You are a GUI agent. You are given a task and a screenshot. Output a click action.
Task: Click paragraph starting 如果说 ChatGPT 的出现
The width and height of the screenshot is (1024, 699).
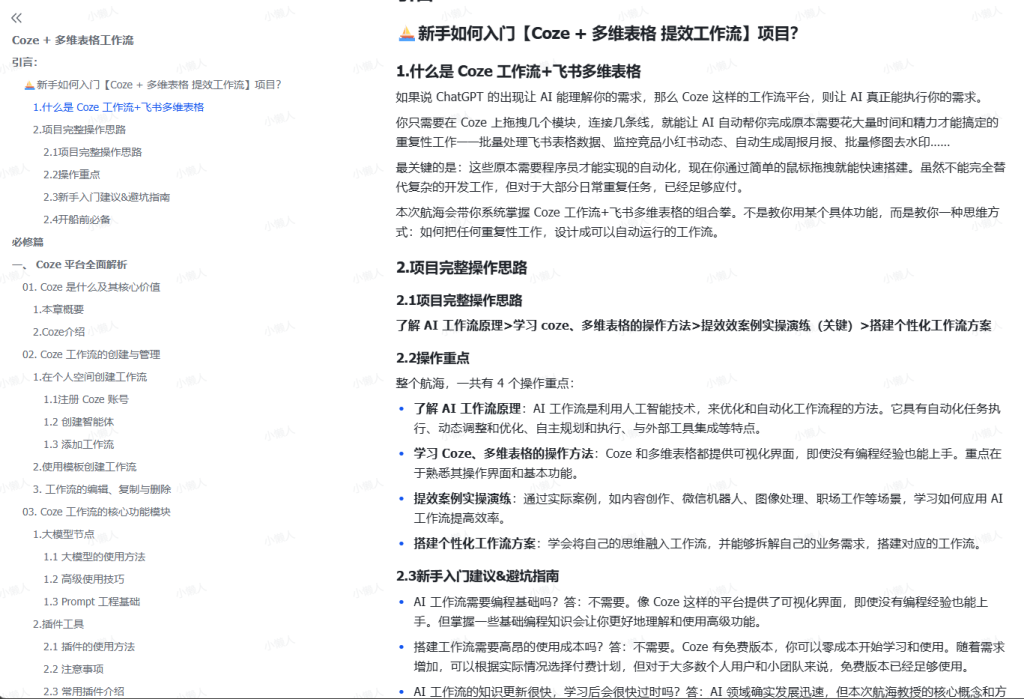[x=690, y=97]
